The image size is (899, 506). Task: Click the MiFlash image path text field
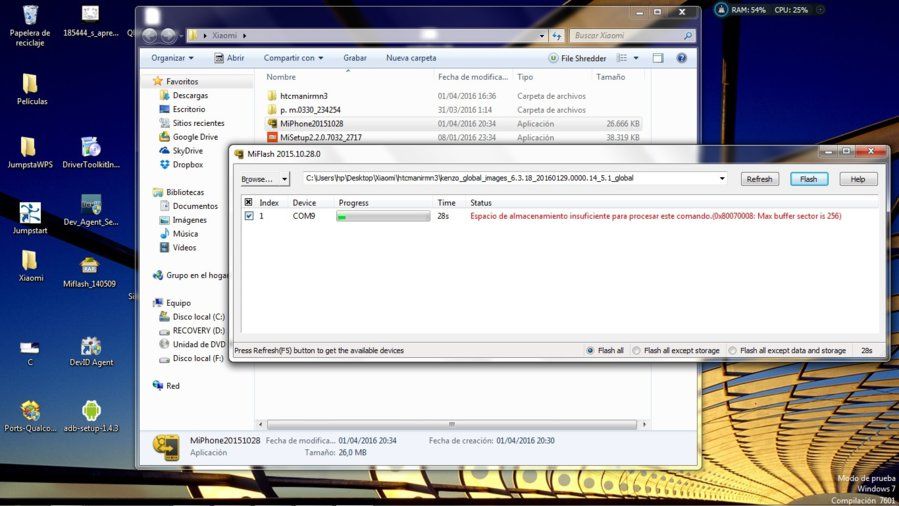point(509,178)
